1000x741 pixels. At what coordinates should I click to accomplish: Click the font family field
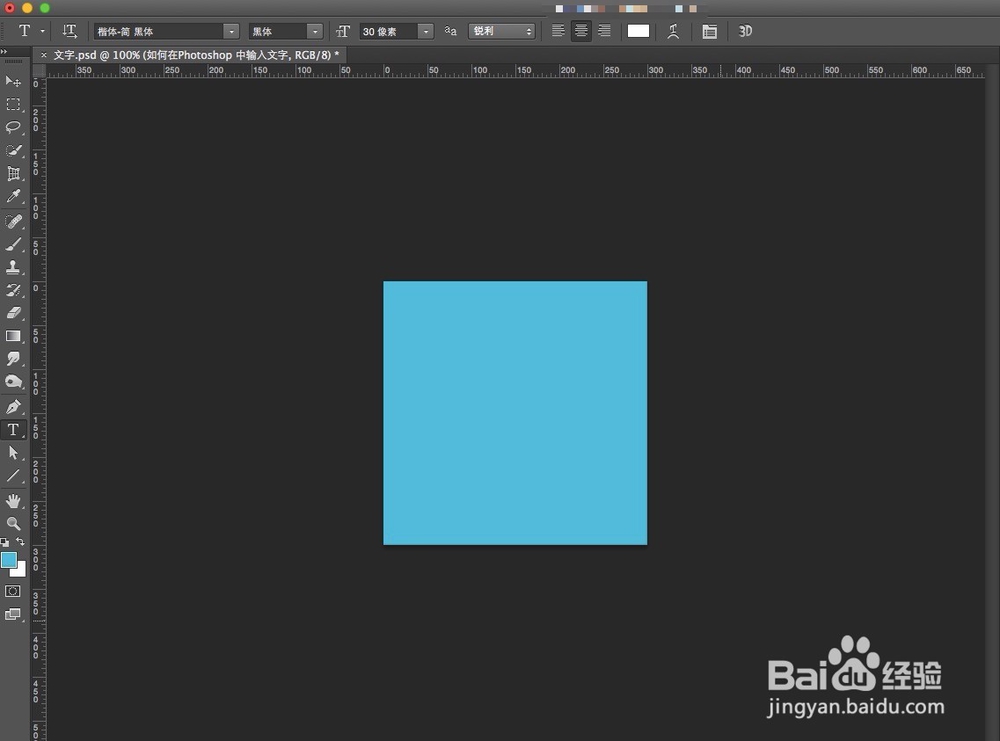pyautogui.click(x=159, y=31)
